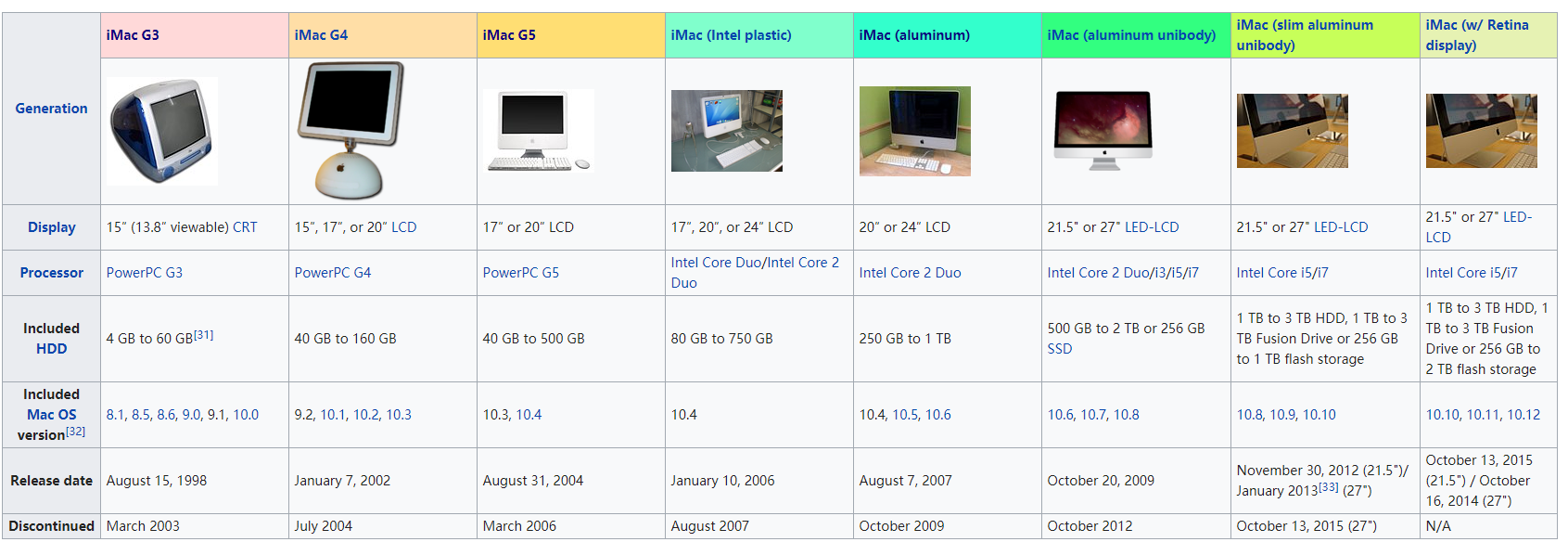Open the iMac G3 header link
Screen dimensions: 1568x542
coord(133,35)
